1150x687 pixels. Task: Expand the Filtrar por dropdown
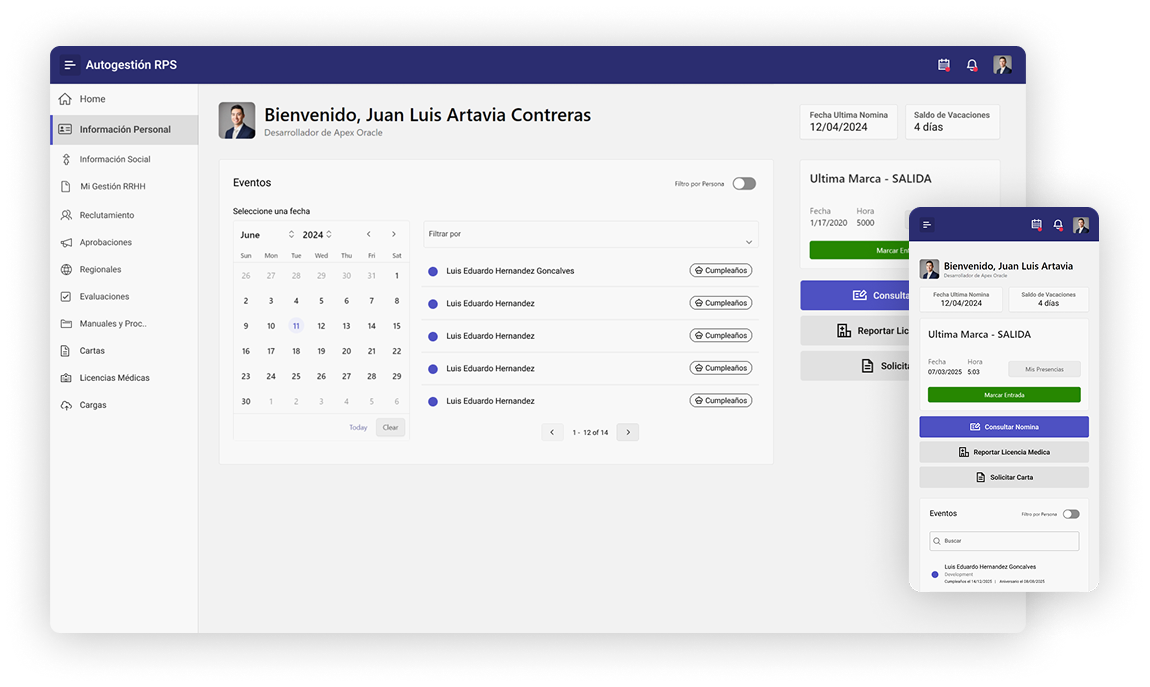(748, 241)
